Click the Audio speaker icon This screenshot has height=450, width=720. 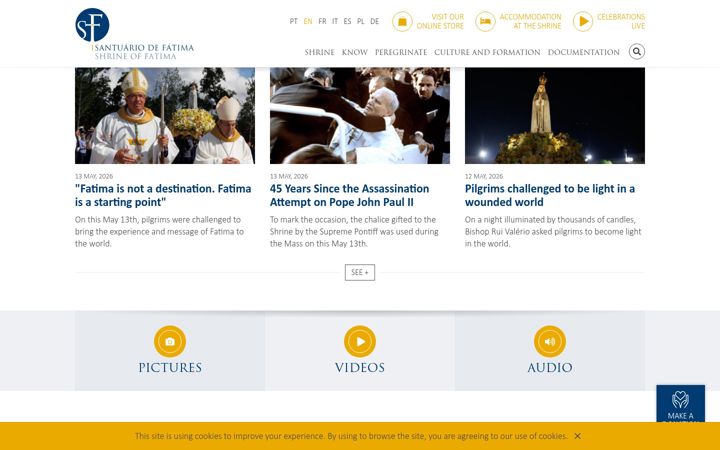(550, 341)
